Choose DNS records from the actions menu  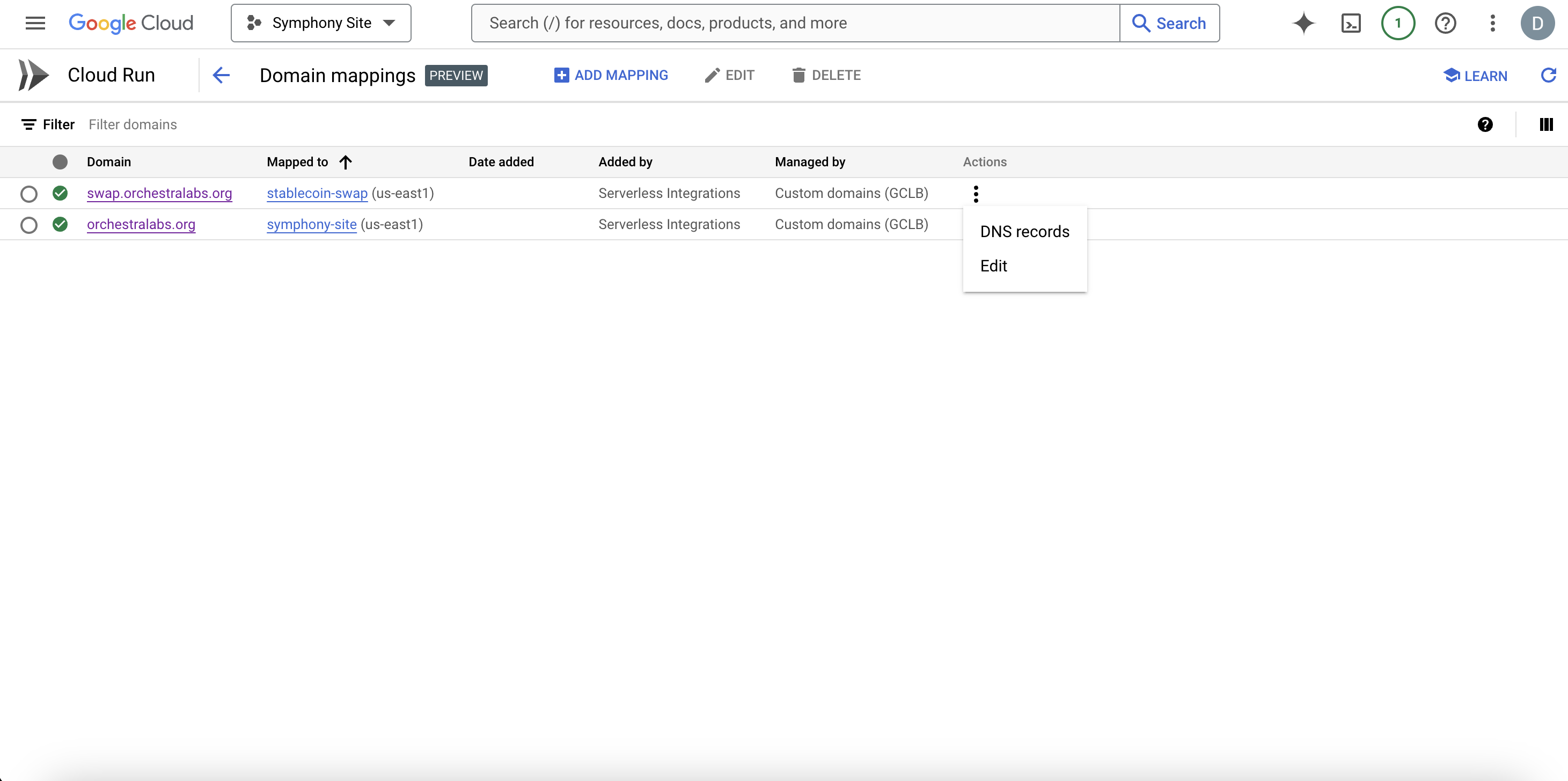tap(1024, 232)
